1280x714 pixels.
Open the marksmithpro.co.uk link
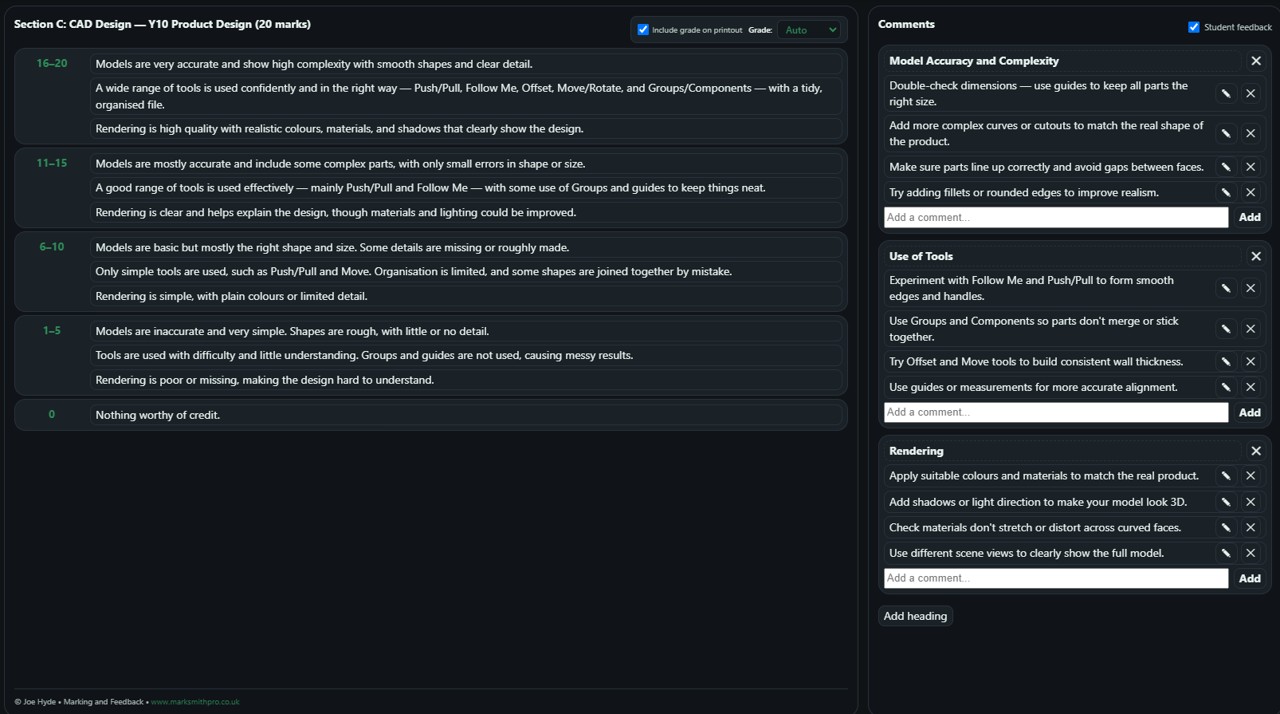point(195,702)
